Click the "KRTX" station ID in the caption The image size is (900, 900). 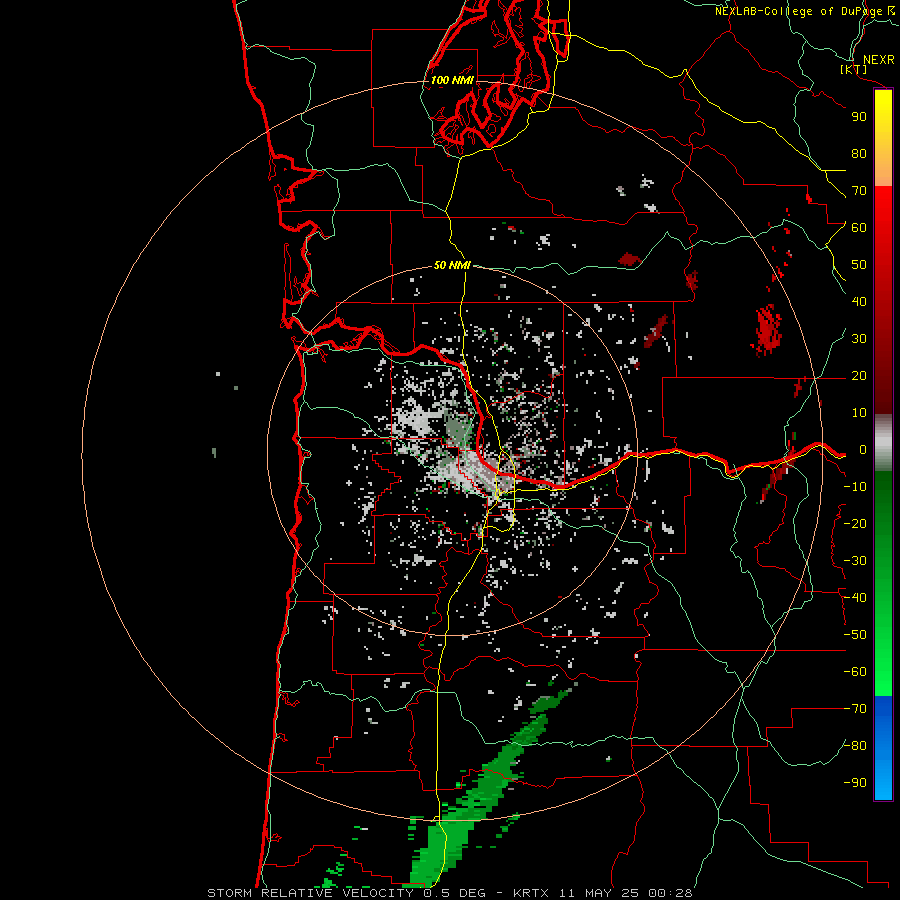pyautogui.click(x=531, y=893)
